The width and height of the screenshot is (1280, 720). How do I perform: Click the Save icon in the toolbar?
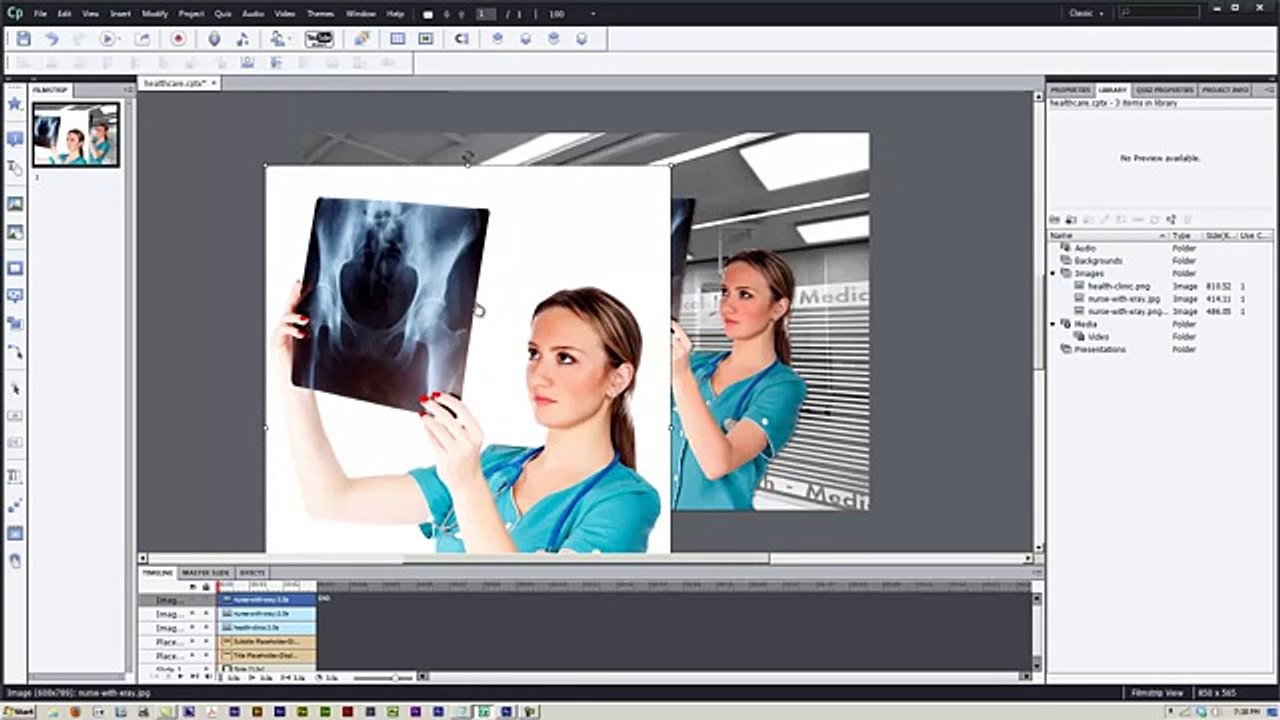click(23, 39)
